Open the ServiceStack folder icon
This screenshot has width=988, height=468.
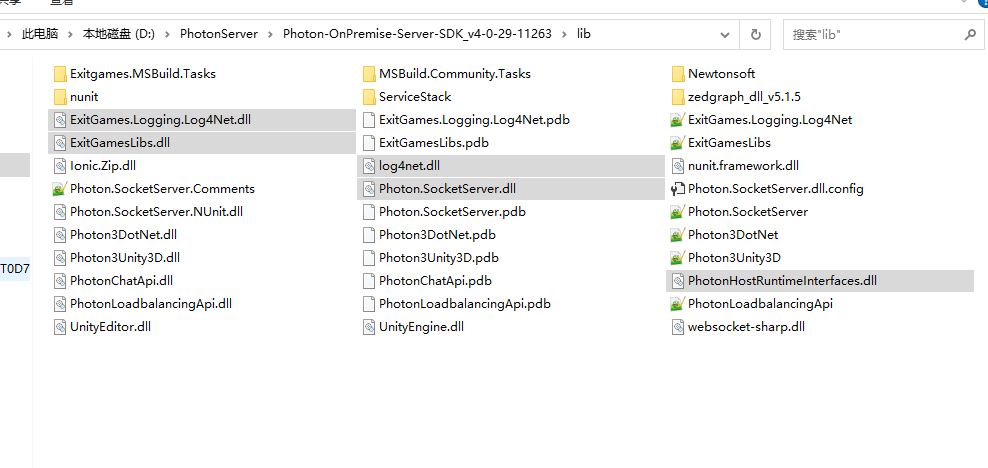(369, 97)
